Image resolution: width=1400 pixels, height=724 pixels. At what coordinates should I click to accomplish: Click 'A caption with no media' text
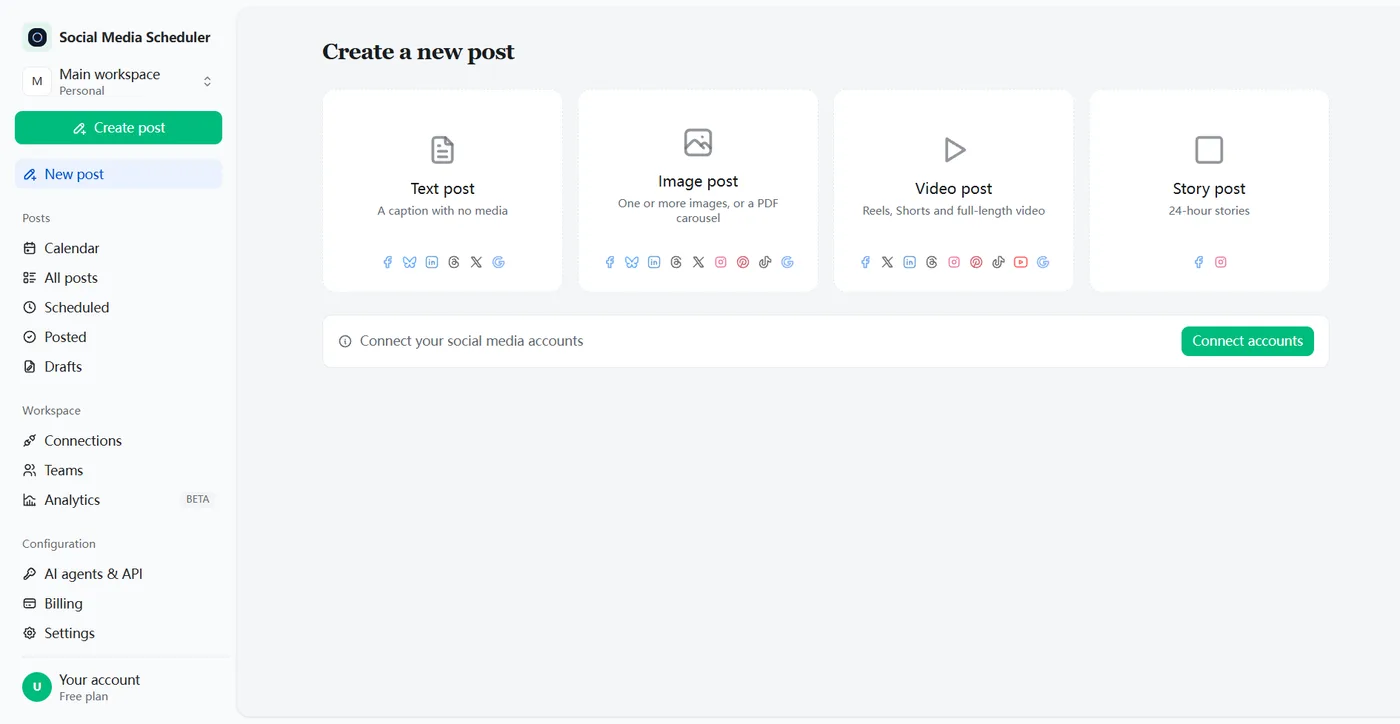442,211
